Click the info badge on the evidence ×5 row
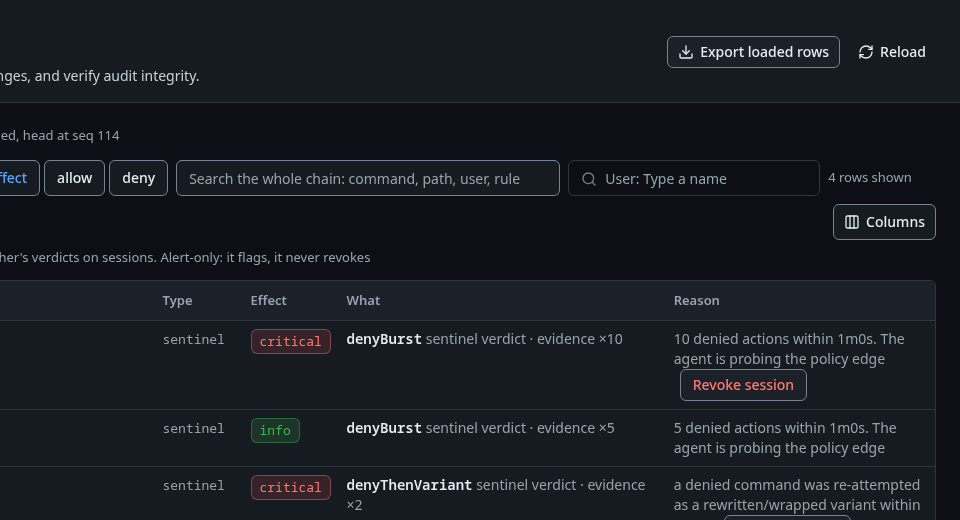The image size is (960, 520). [x=276, y=431]
